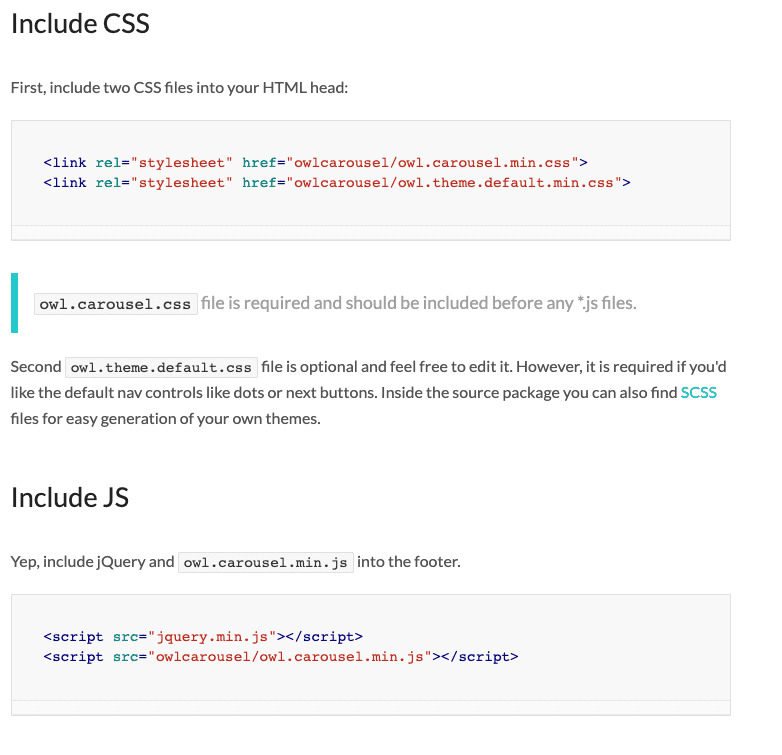Image resolution: width=782 pixels, height=755 pixels.
Task: Click the owl.theme.default.min.css href string
Action: (x=454, y=182)
